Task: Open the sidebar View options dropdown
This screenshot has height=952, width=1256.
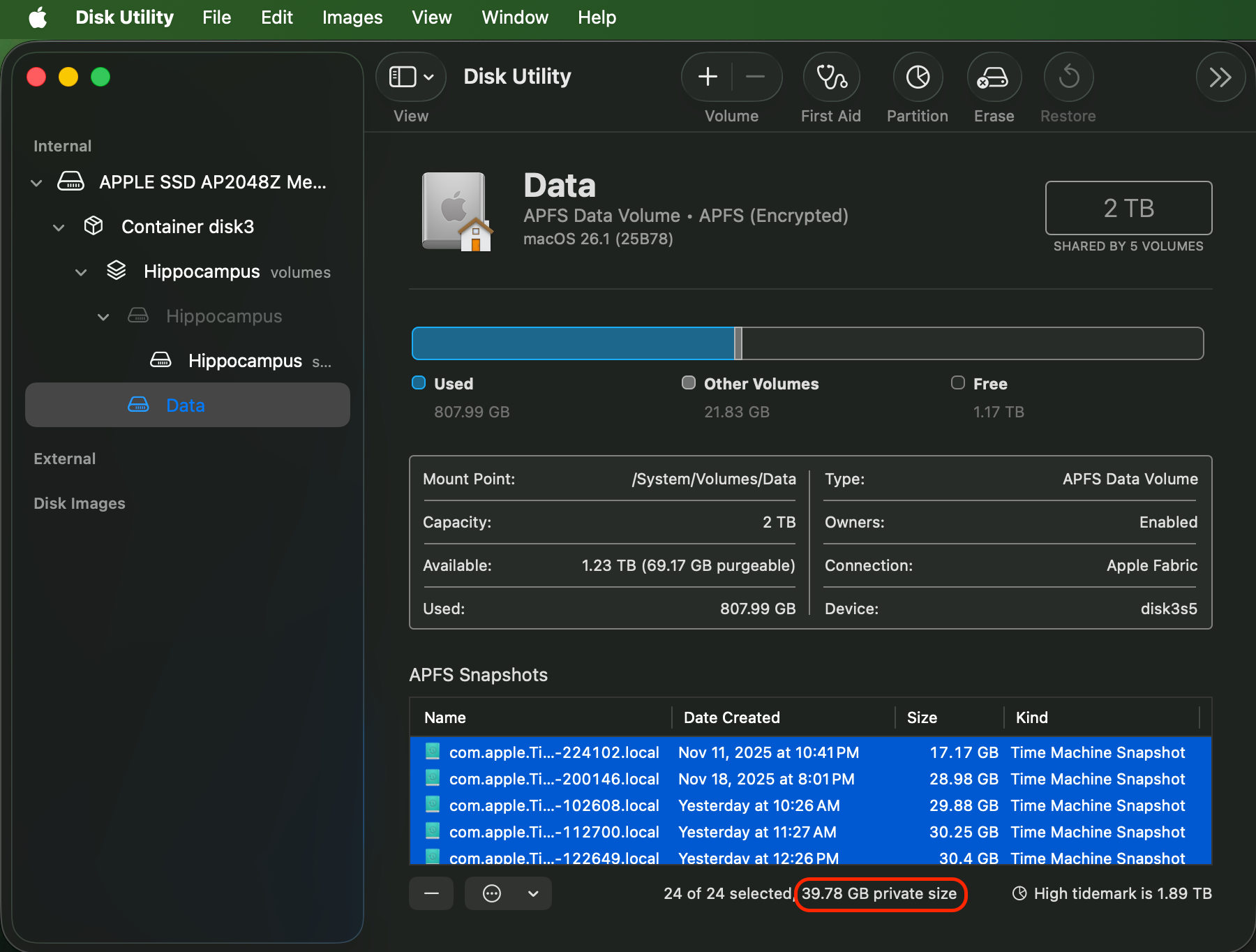Action: coord(411,77)
